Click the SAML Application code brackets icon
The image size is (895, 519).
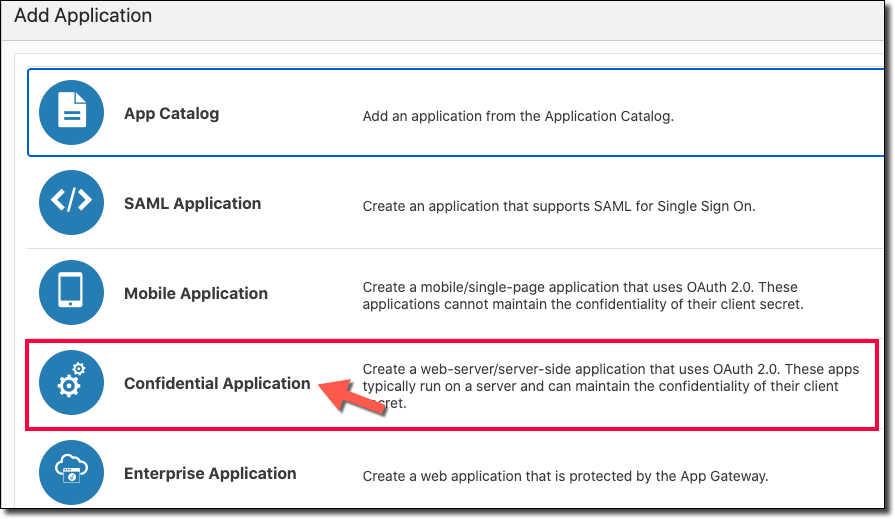tap(71, 202)
